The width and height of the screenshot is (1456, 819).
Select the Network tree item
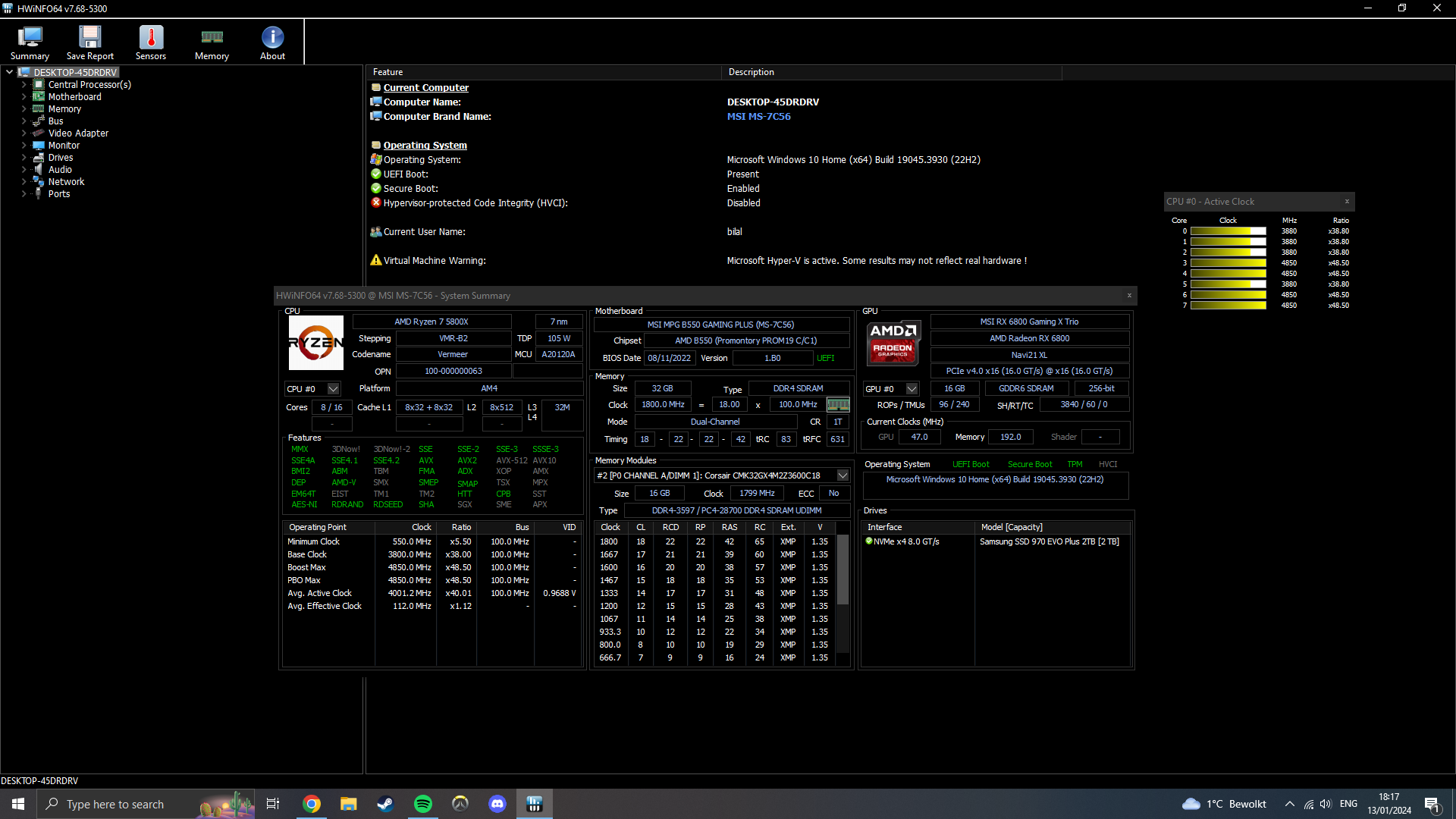[x=66, y=182]
